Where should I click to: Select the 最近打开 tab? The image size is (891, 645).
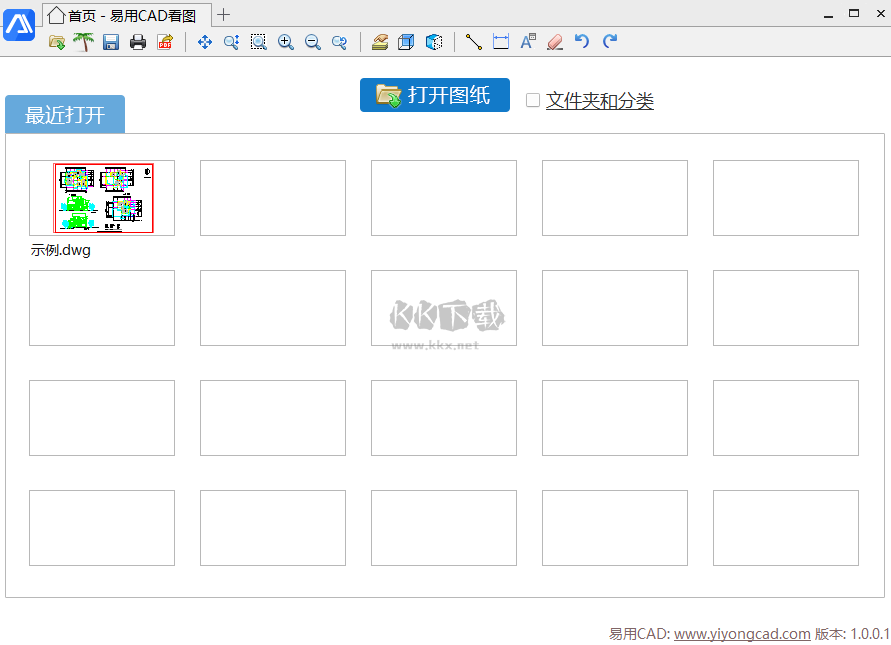click(65, 115)
